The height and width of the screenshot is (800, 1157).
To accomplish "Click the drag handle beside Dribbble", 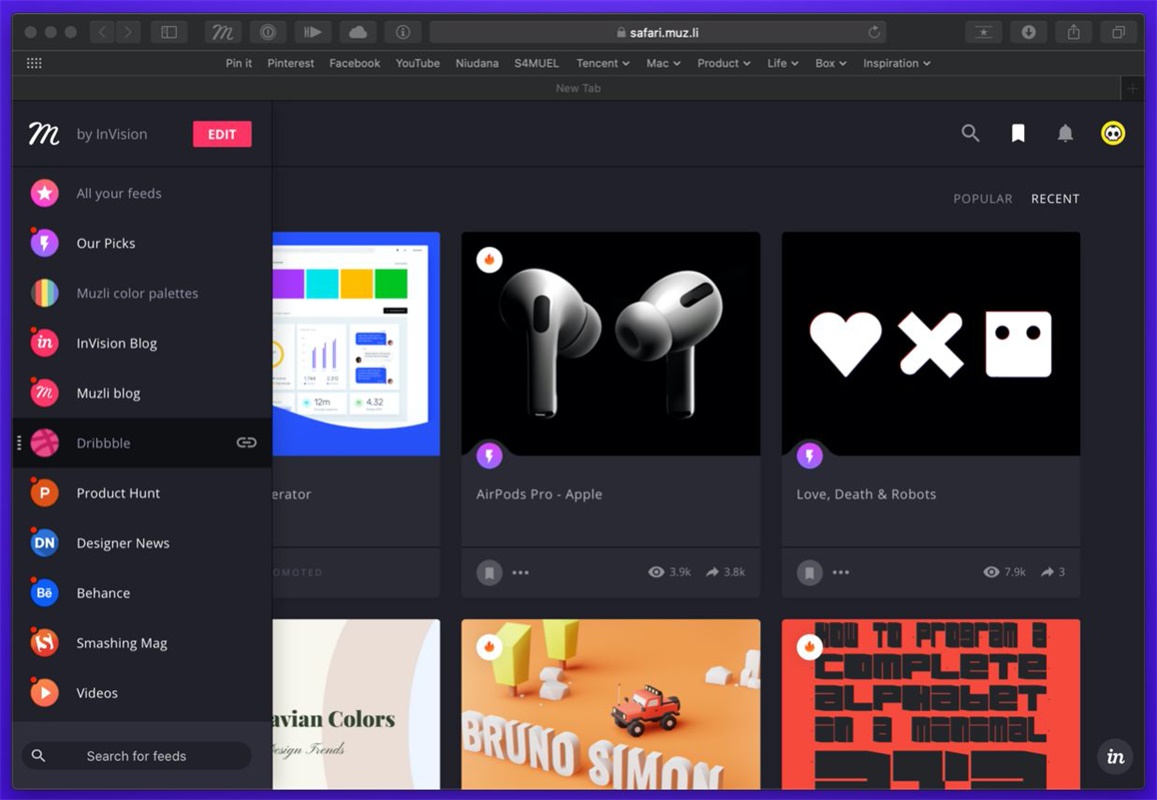I will 19,443.
